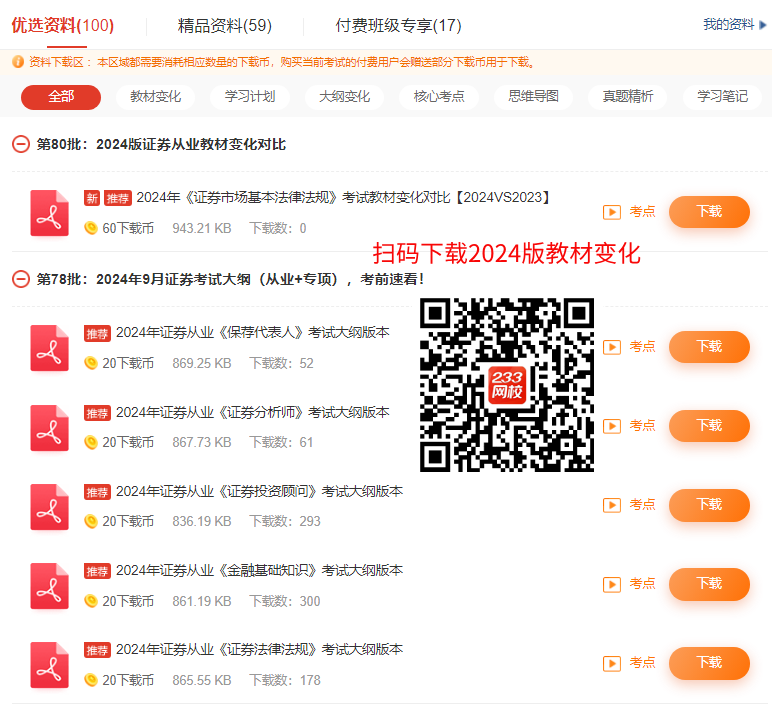The height and width of the screenshot is (705, 772).
Task: Open 证券投资顾问 考试大纲版本 title link
Action: 259,491
